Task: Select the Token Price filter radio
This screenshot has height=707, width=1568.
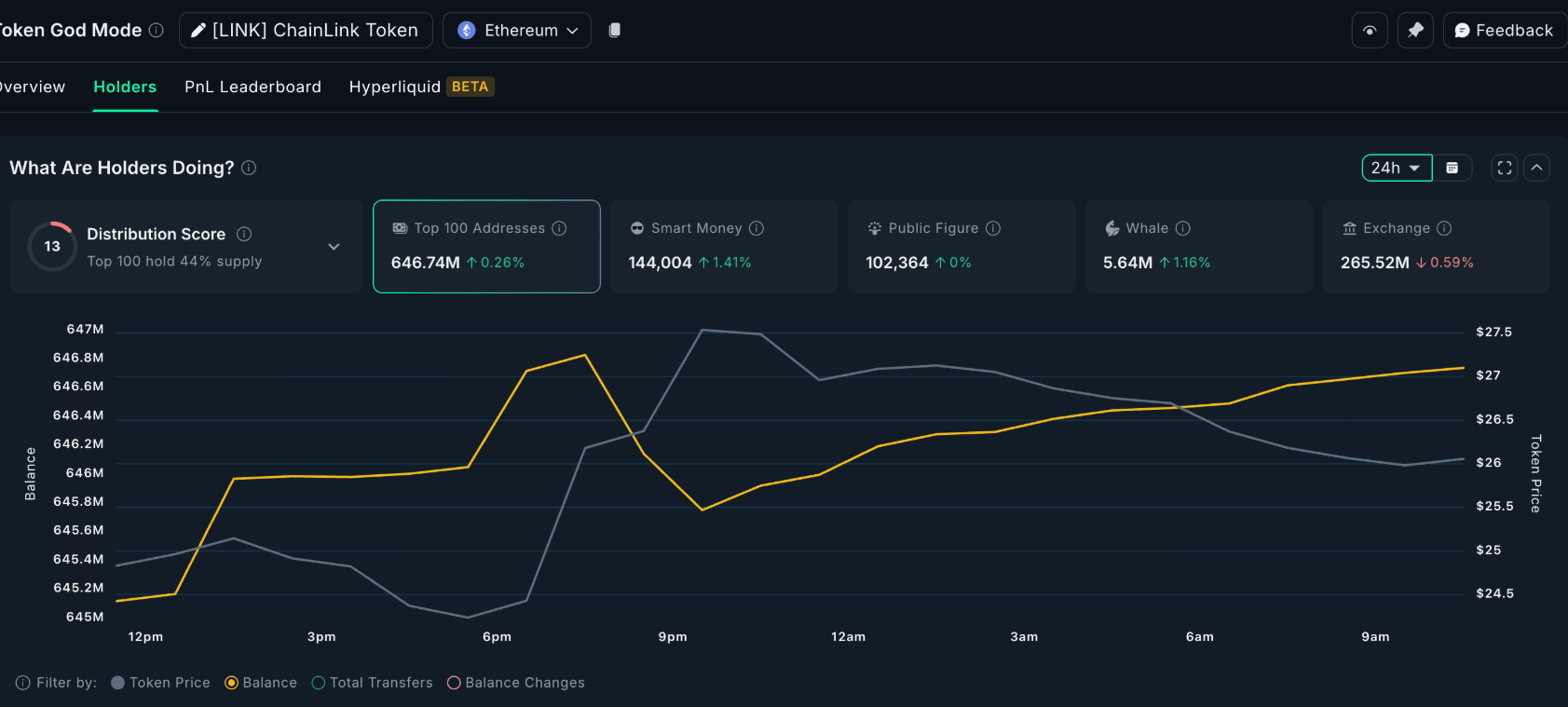Action: click(x=118, y=683)
